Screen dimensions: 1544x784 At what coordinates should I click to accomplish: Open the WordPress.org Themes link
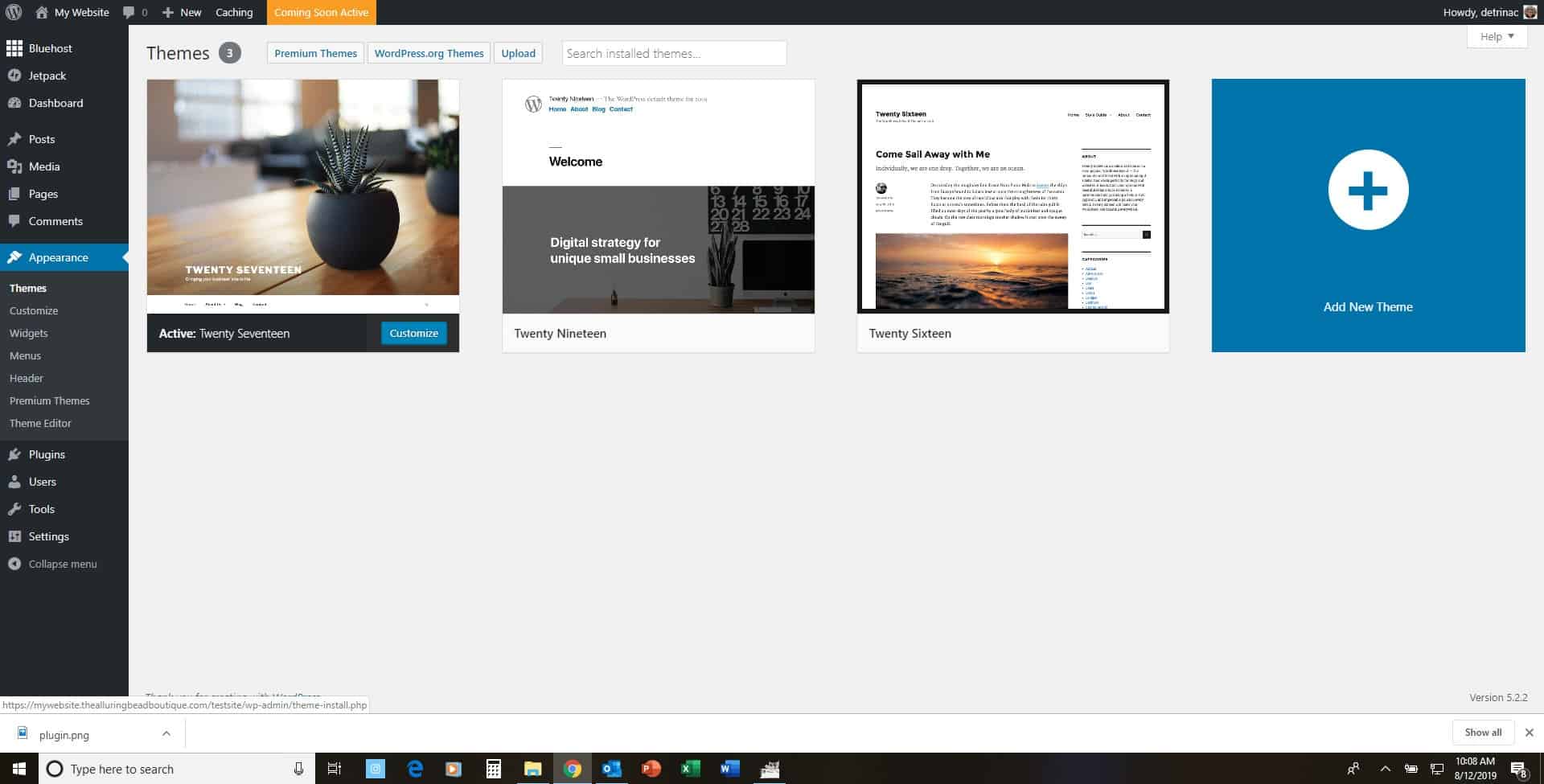(429, 53)
